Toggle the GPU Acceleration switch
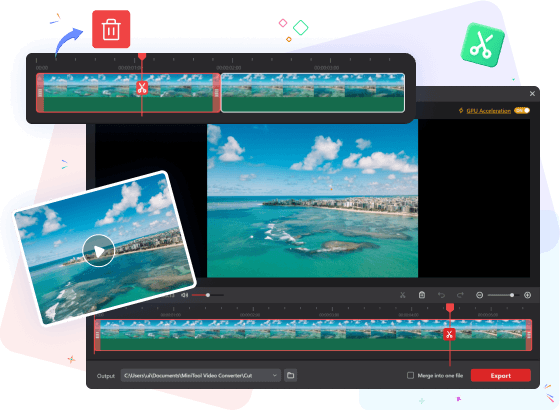This screenshot has width=560, height=410. pyautogui.click(x=522, y=111)
